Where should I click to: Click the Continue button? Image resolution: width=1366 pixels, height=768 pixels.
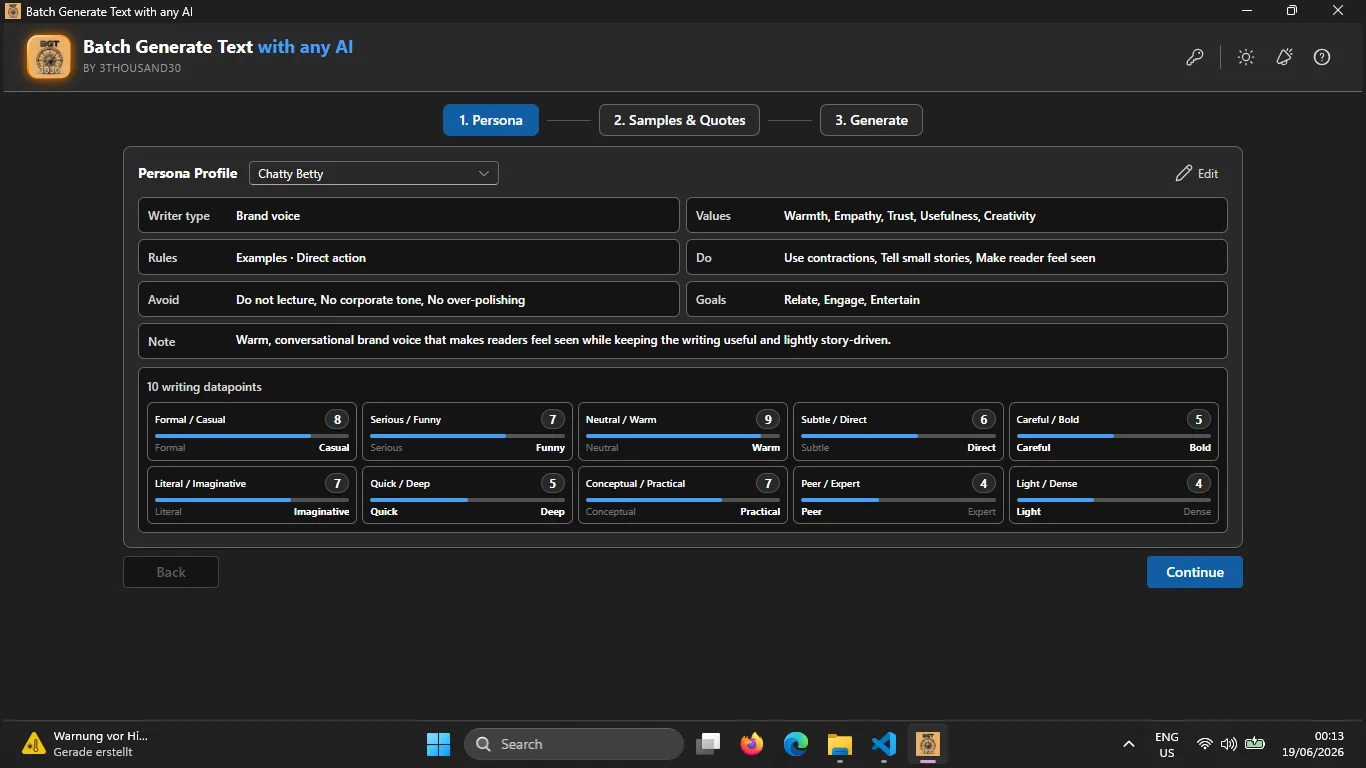(1195, 572)
